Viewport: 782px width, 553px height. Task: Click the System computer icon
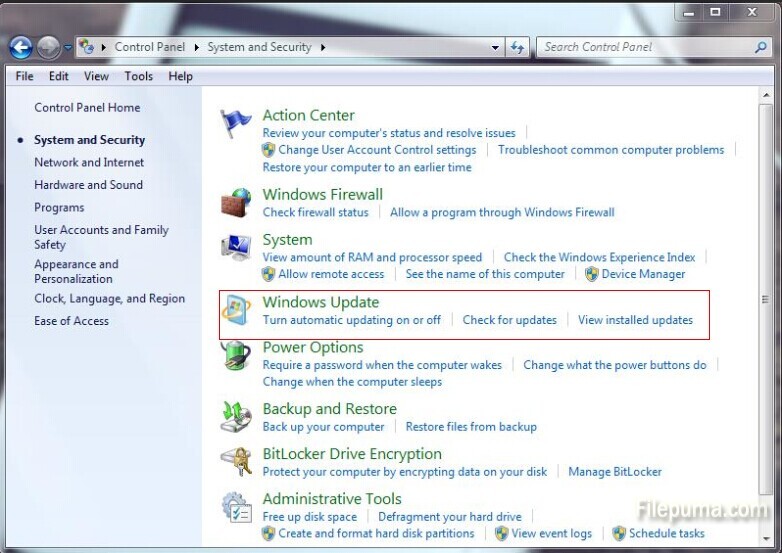click(236, 247)
